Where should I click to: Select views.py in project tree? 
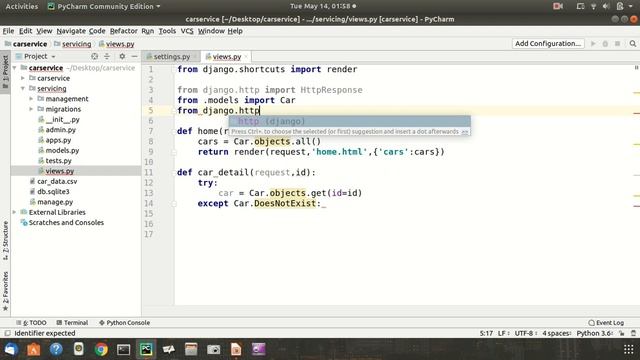click(x=60, y=171)
